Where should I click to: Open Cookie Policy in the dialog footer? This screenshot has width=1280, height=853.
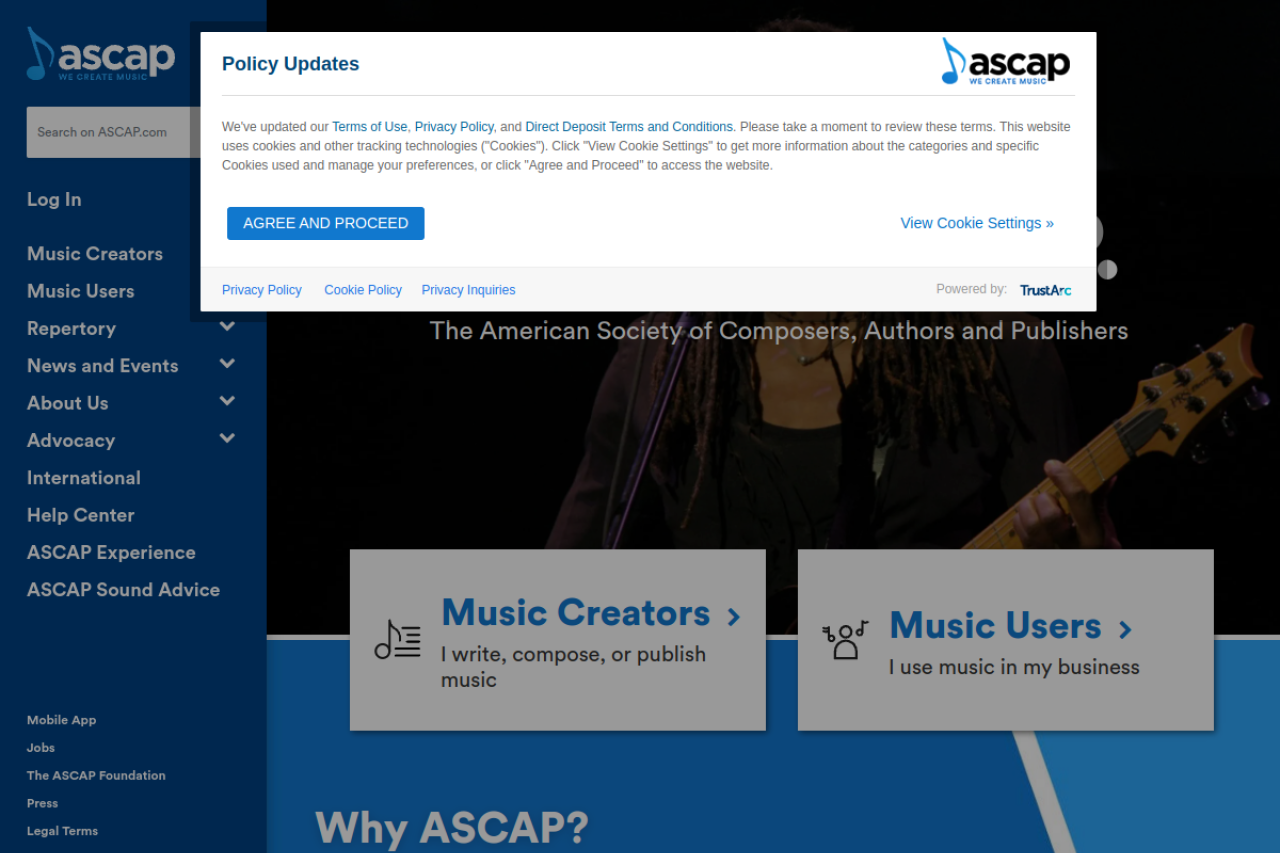coord(362,290)
